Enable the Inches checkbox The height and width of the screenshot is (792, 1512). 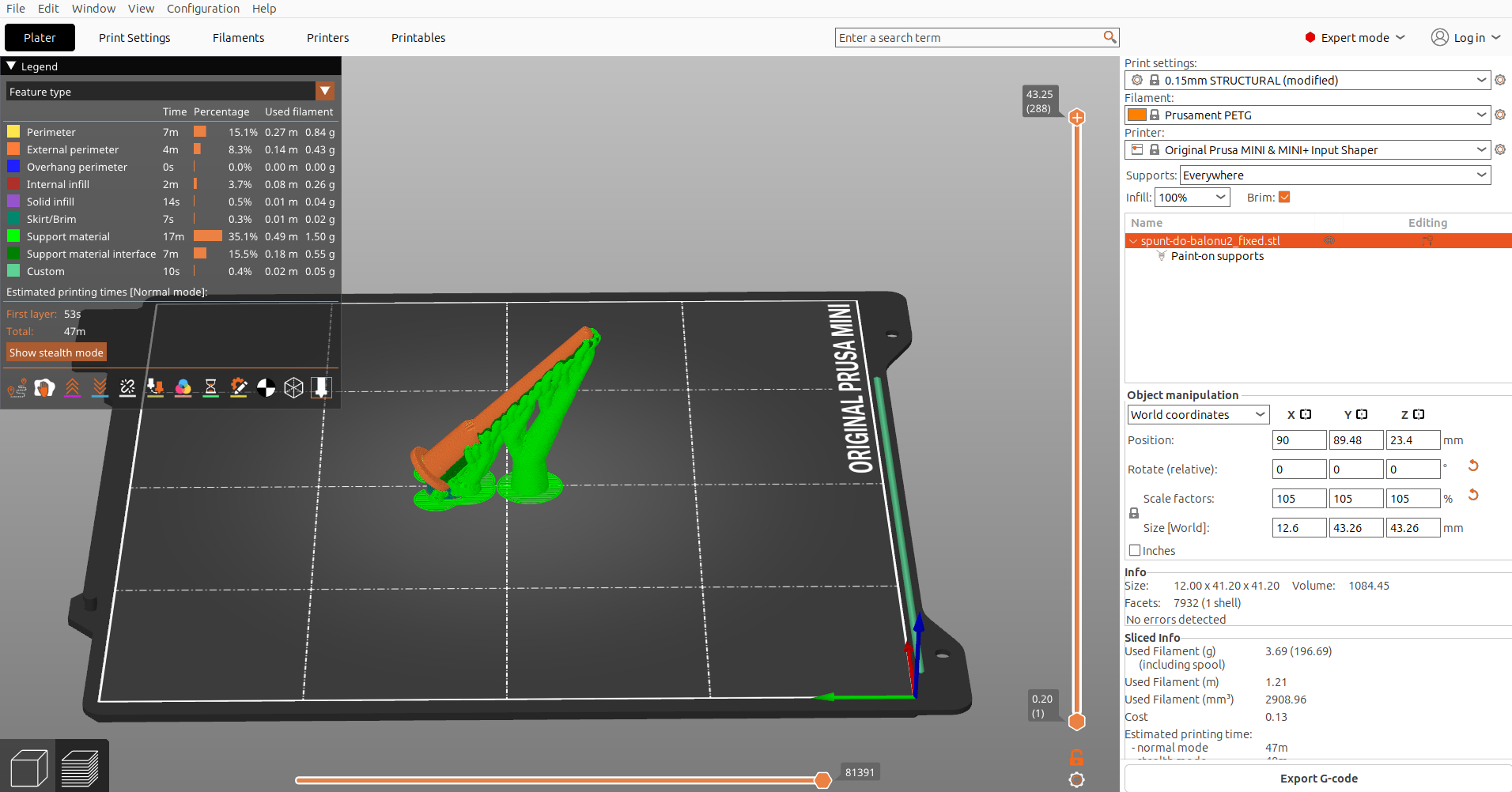(1135, 550)
